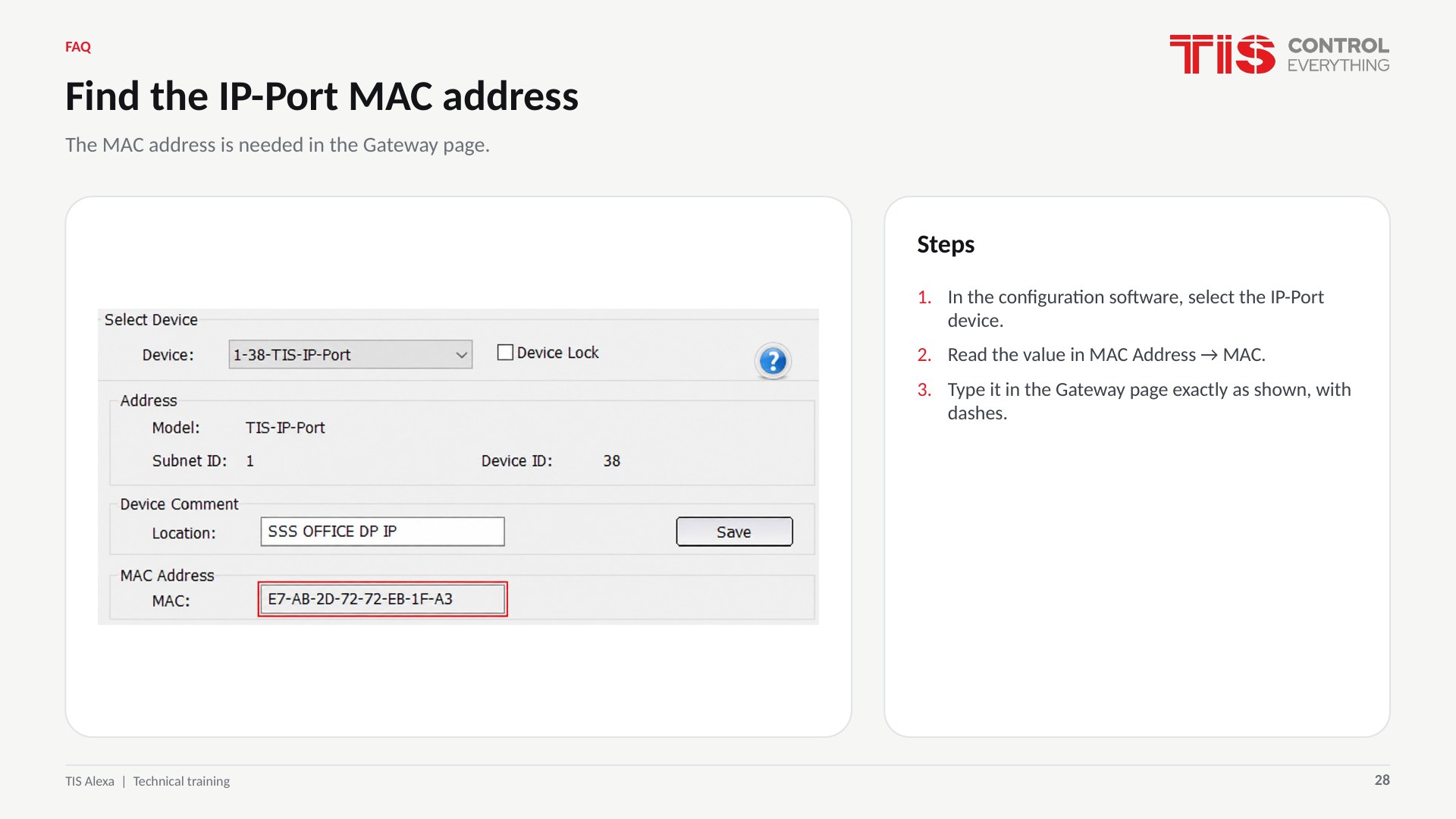The image size is (1456, 819).
Task: Click the blue help question mark icon
Action: (773, 361)
